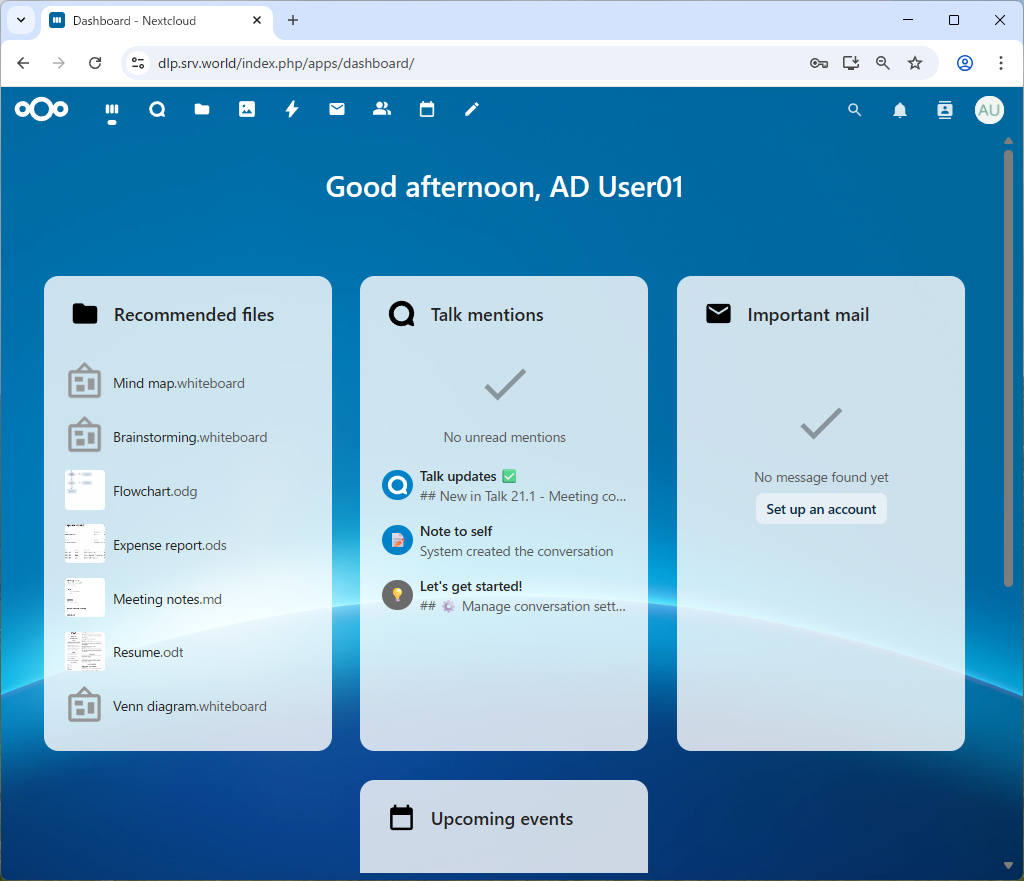
Task: Show notifications with the bell icon
Action: pos(900,110)
